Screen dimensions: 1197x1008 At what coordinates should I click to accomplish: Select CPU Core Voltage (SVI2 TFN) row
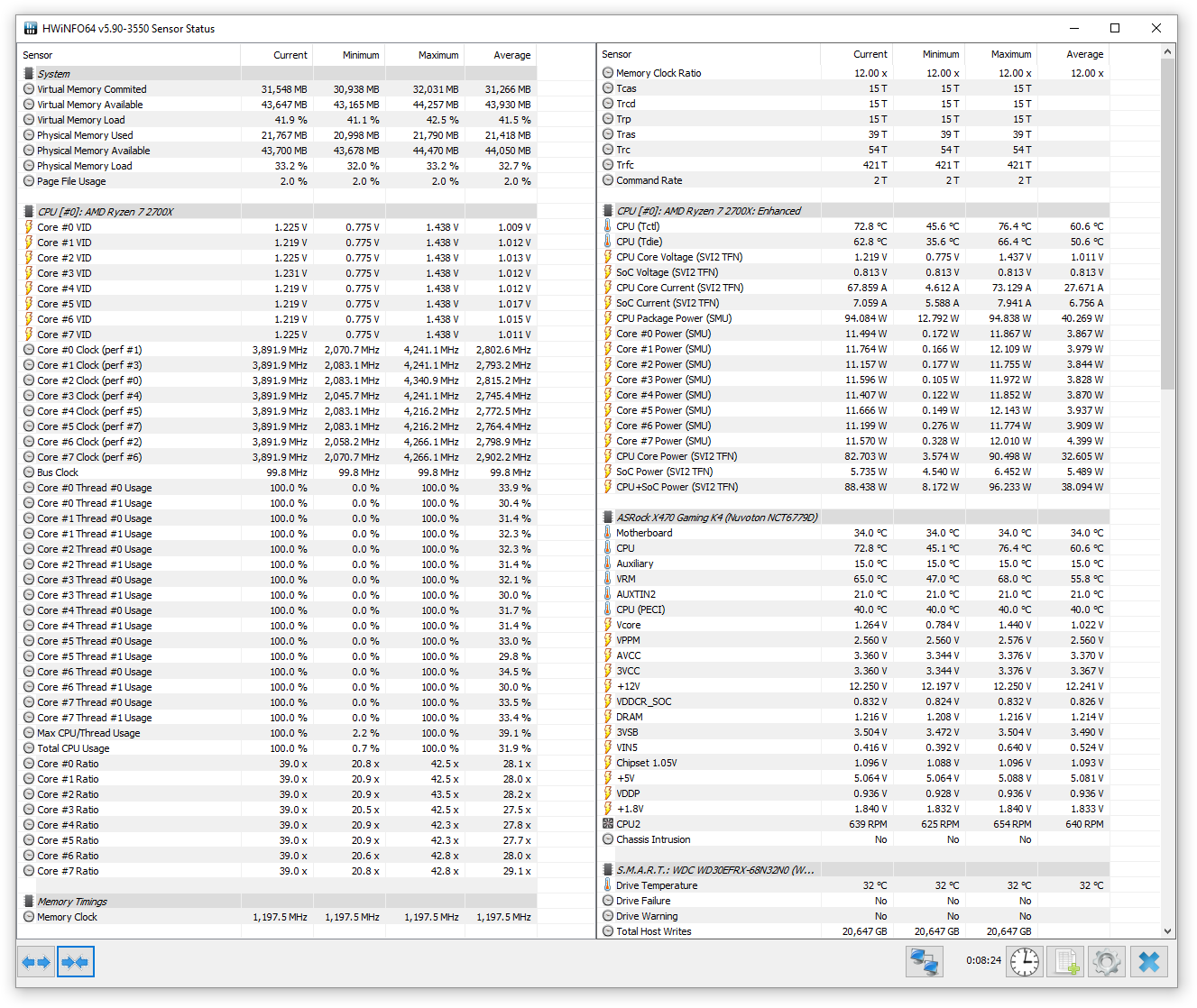[854, 257]
